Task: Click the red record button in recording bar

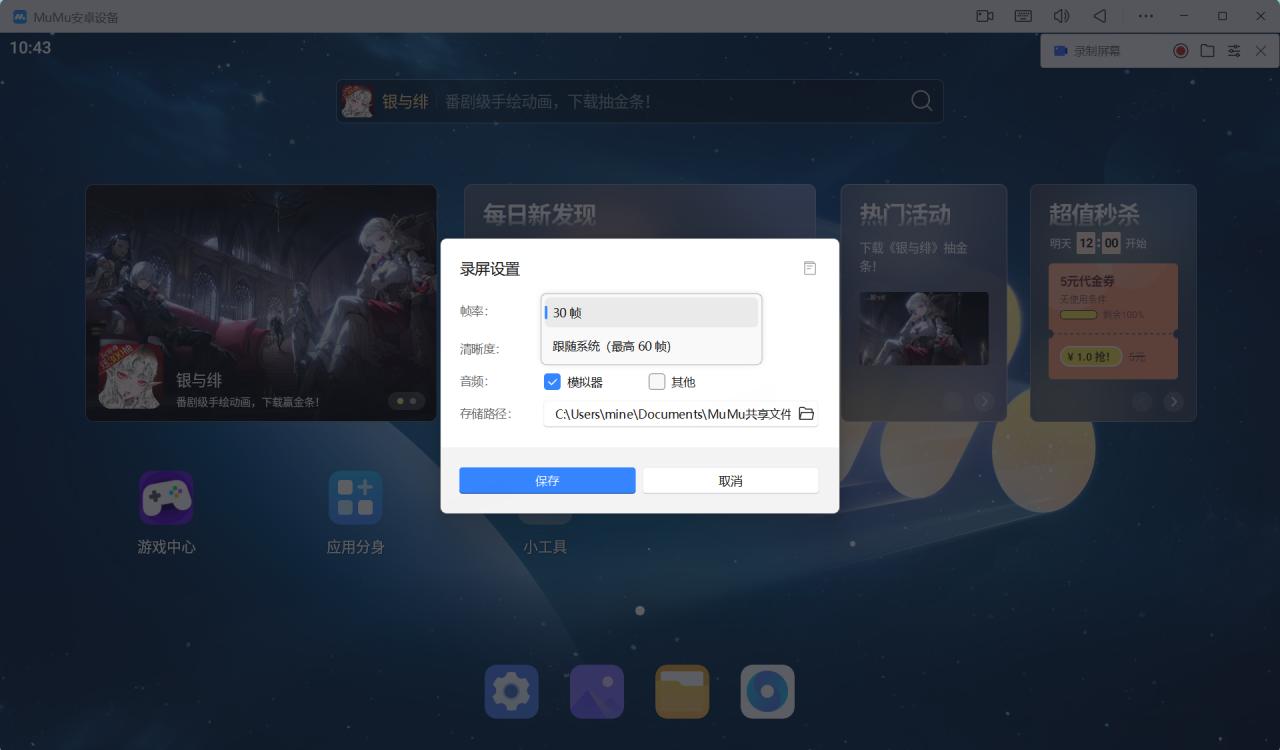Action: pyautogui.click(x=1181, y=51)
